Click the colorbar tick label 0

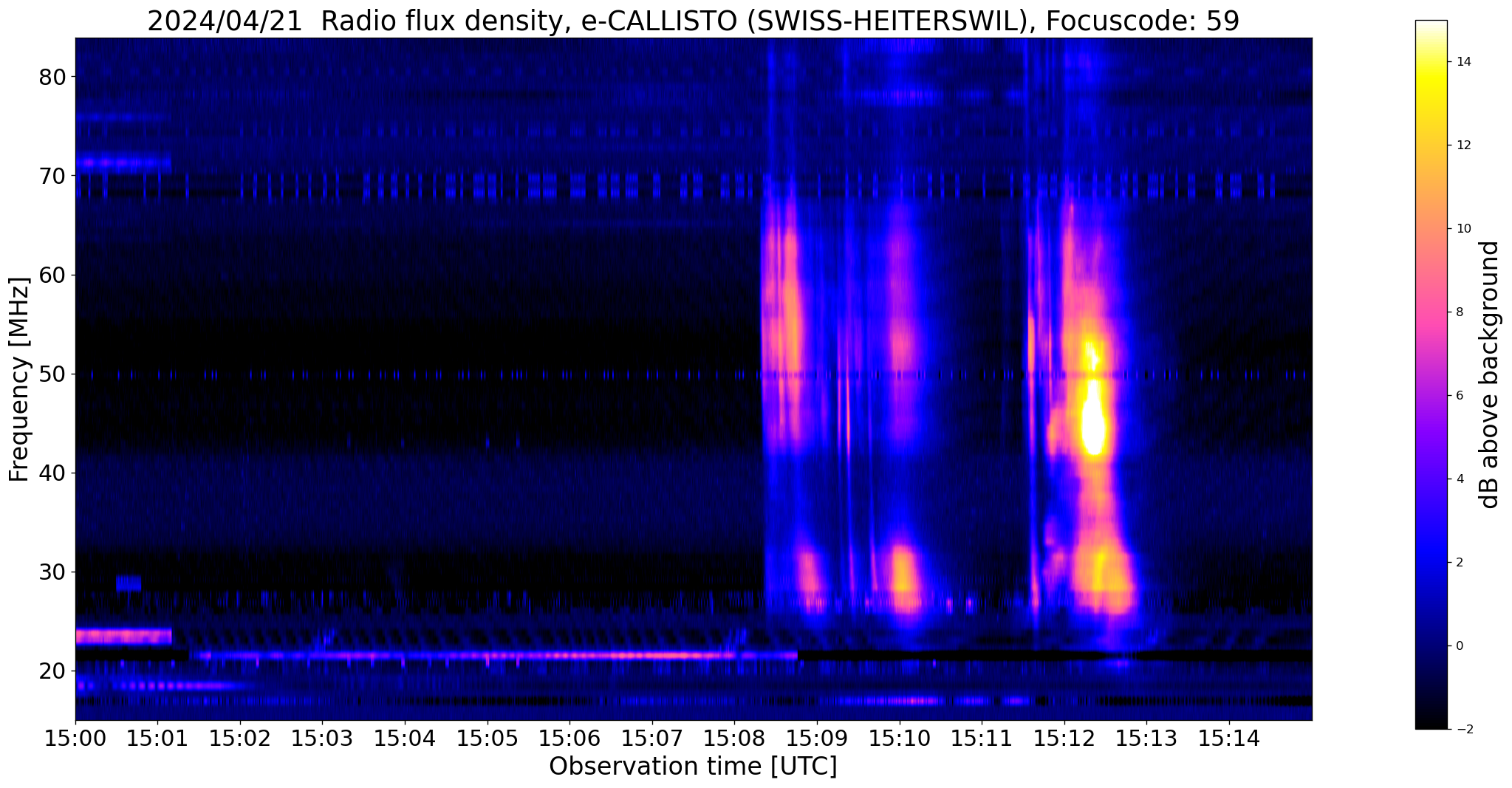click(1459, 646)
